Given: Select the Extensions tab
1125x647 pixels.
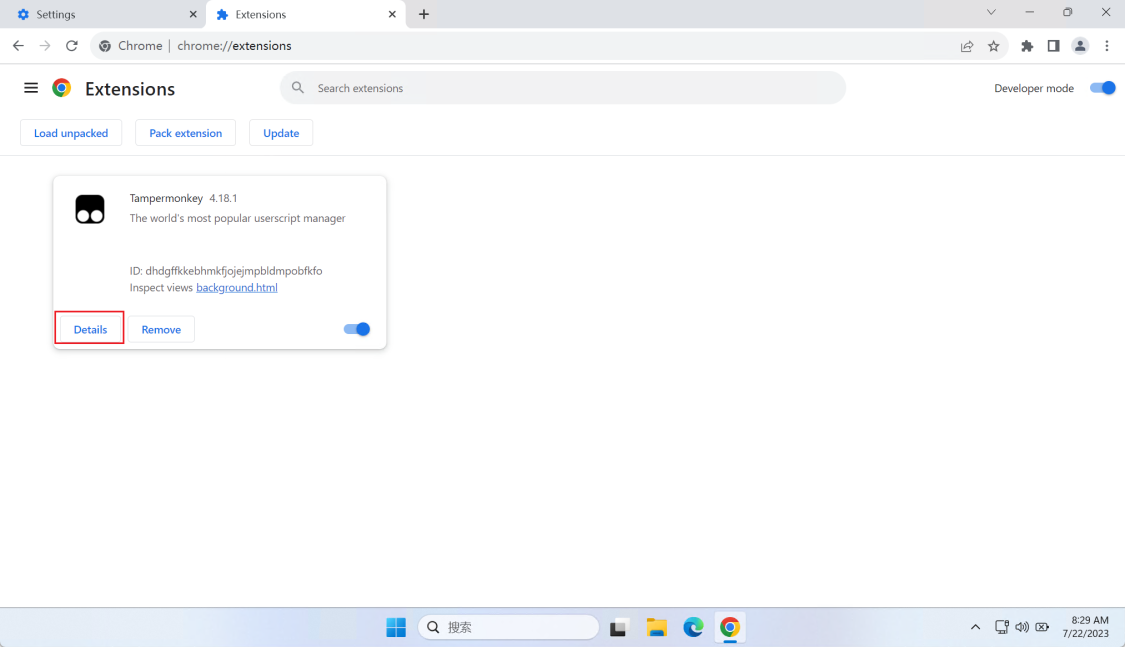Looking at the screenshot, I should click(x=305, y=14).
